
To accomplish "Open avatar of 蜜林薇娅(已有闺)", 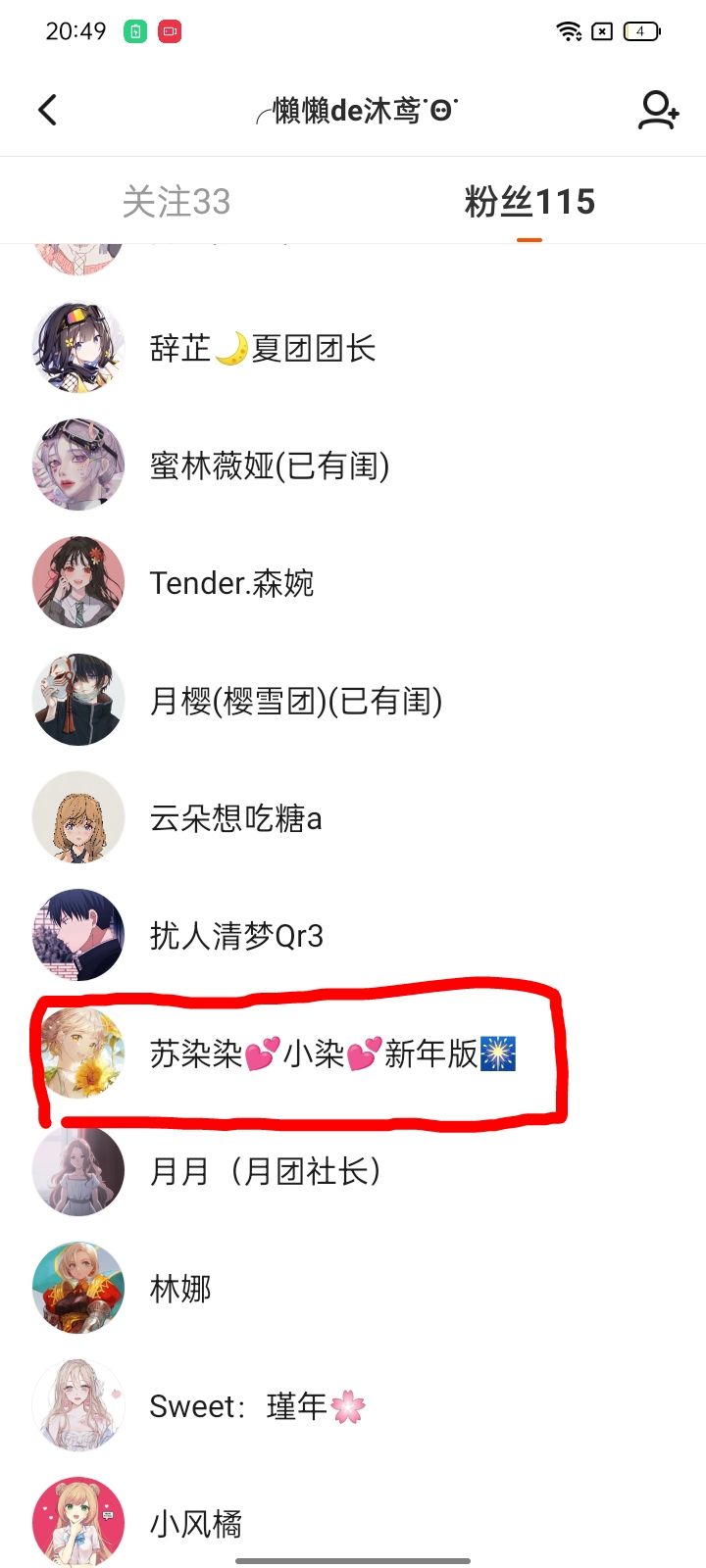I will 78,465.
